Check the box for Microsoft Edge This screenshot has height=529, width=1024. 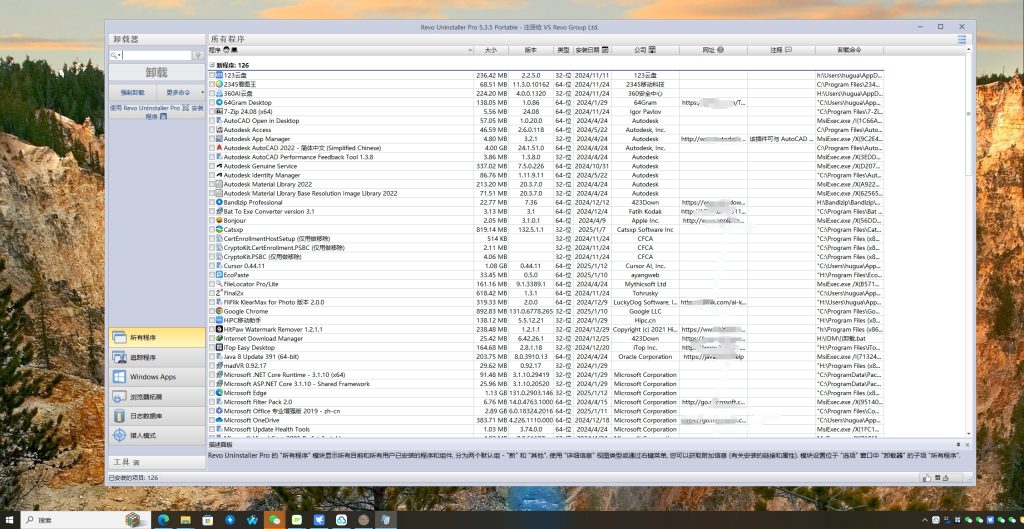pyautogui.click(x=212, y=393)
